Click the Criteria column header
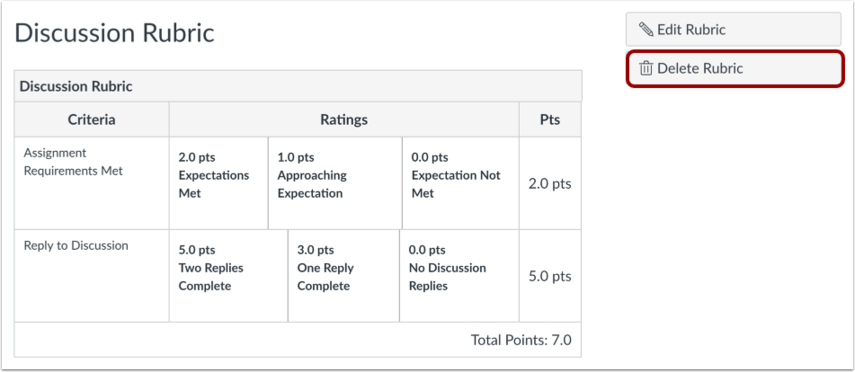The width and height of the screenshot is (855, 372). 92,119
